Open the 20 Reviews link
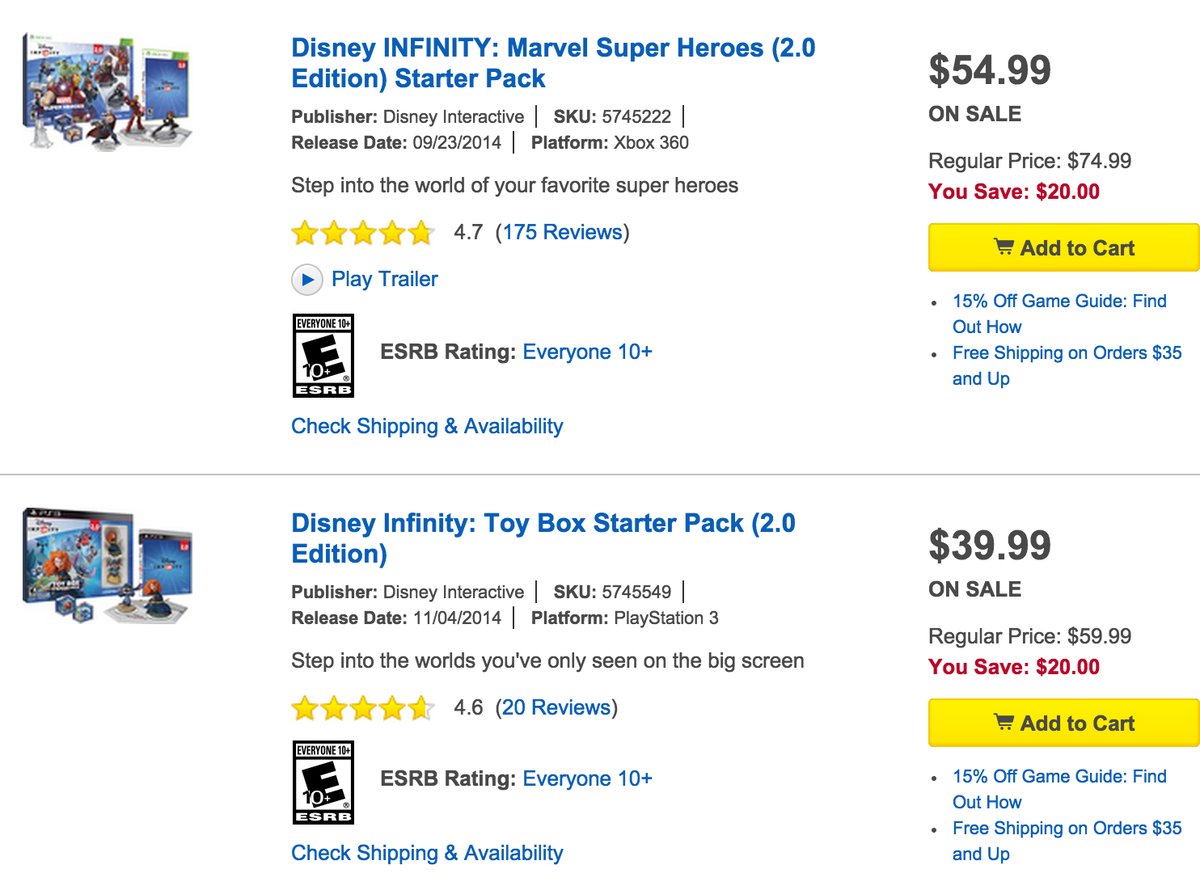This screenshot has width=1200, height=886. point(556,708)
